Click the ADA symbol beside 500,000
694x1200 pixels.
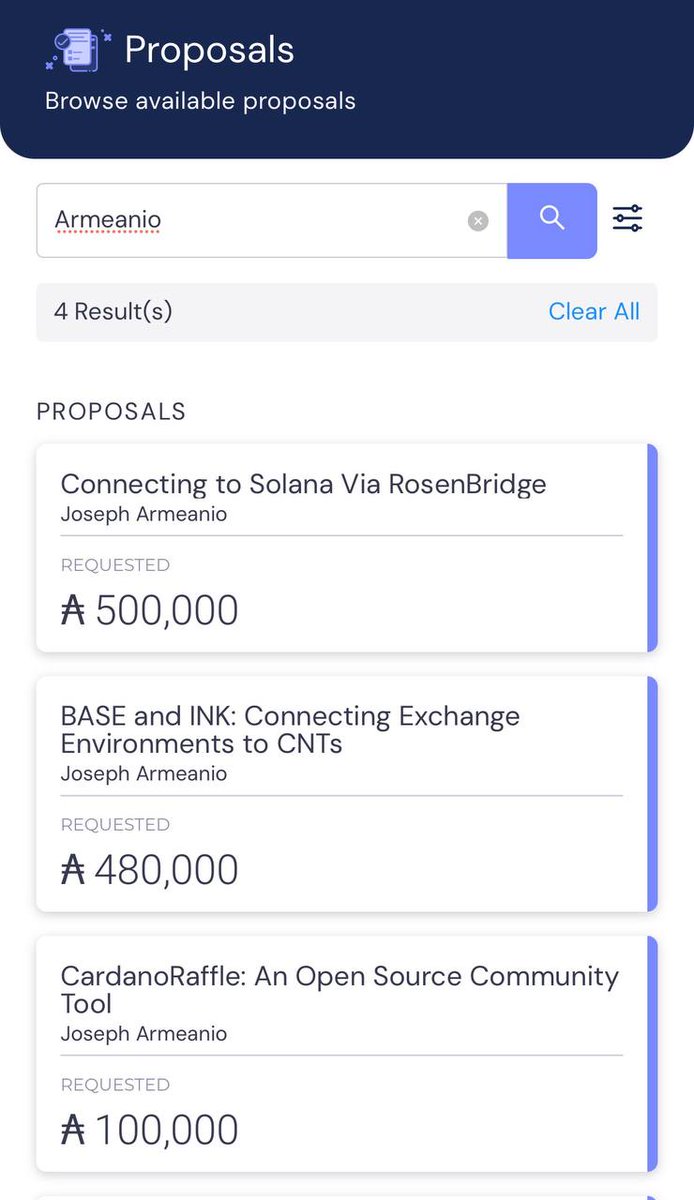point(73,611)
